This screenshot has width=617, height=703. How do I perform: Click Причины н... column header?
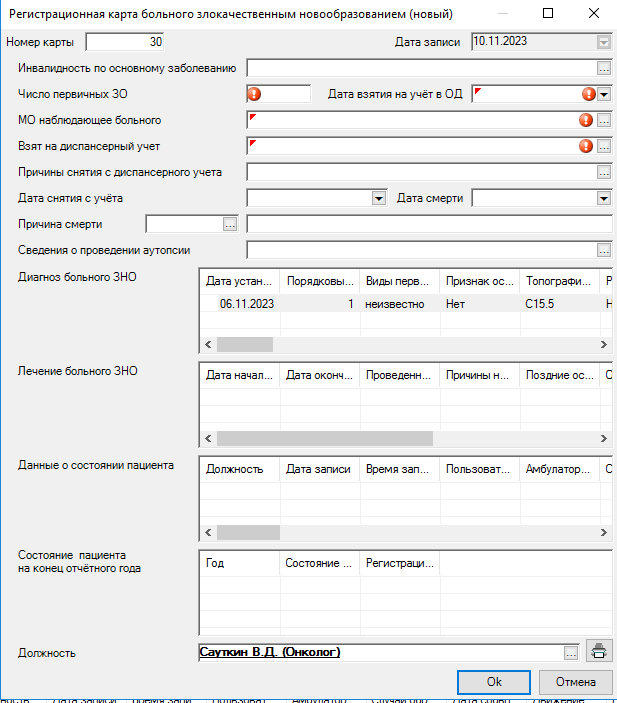(x=479, y=375)
